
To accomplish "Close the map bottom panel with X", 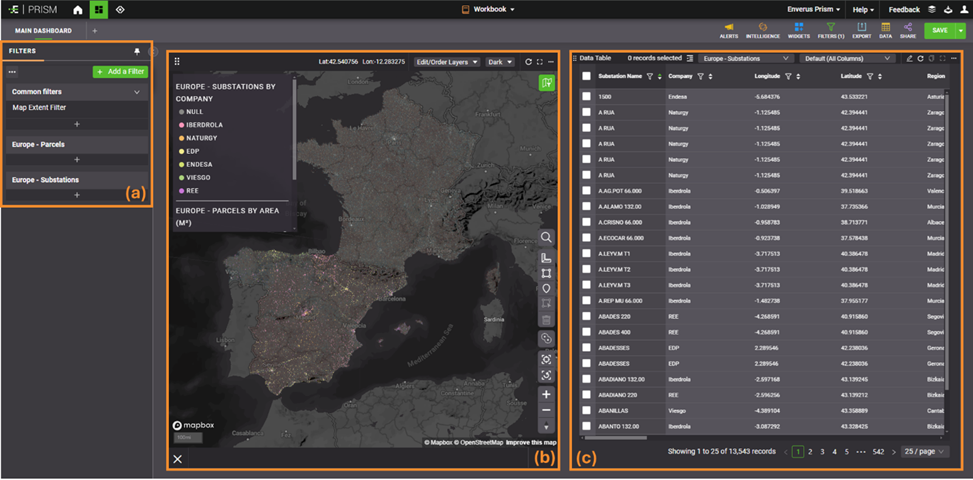I will pos(177,459).
